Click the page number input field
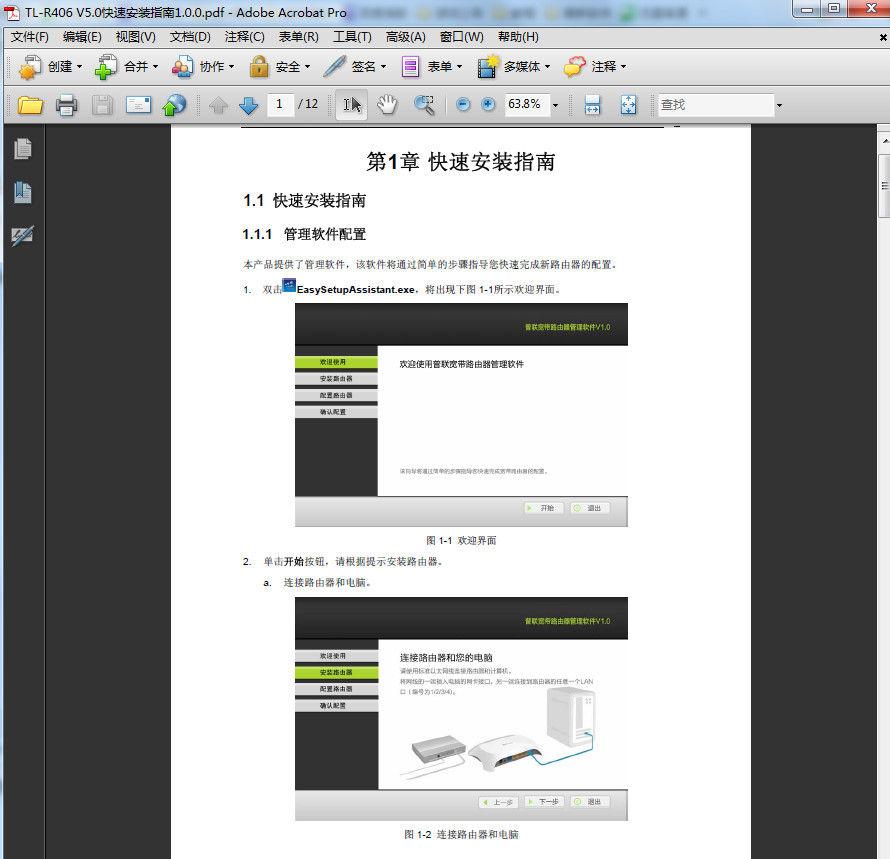890x859 pixels. point(280,104)
